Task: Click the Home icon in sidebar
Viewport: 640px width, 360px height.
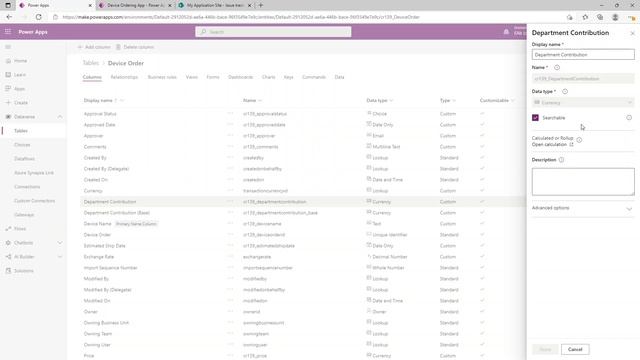Action: click(x=8, y=61)
